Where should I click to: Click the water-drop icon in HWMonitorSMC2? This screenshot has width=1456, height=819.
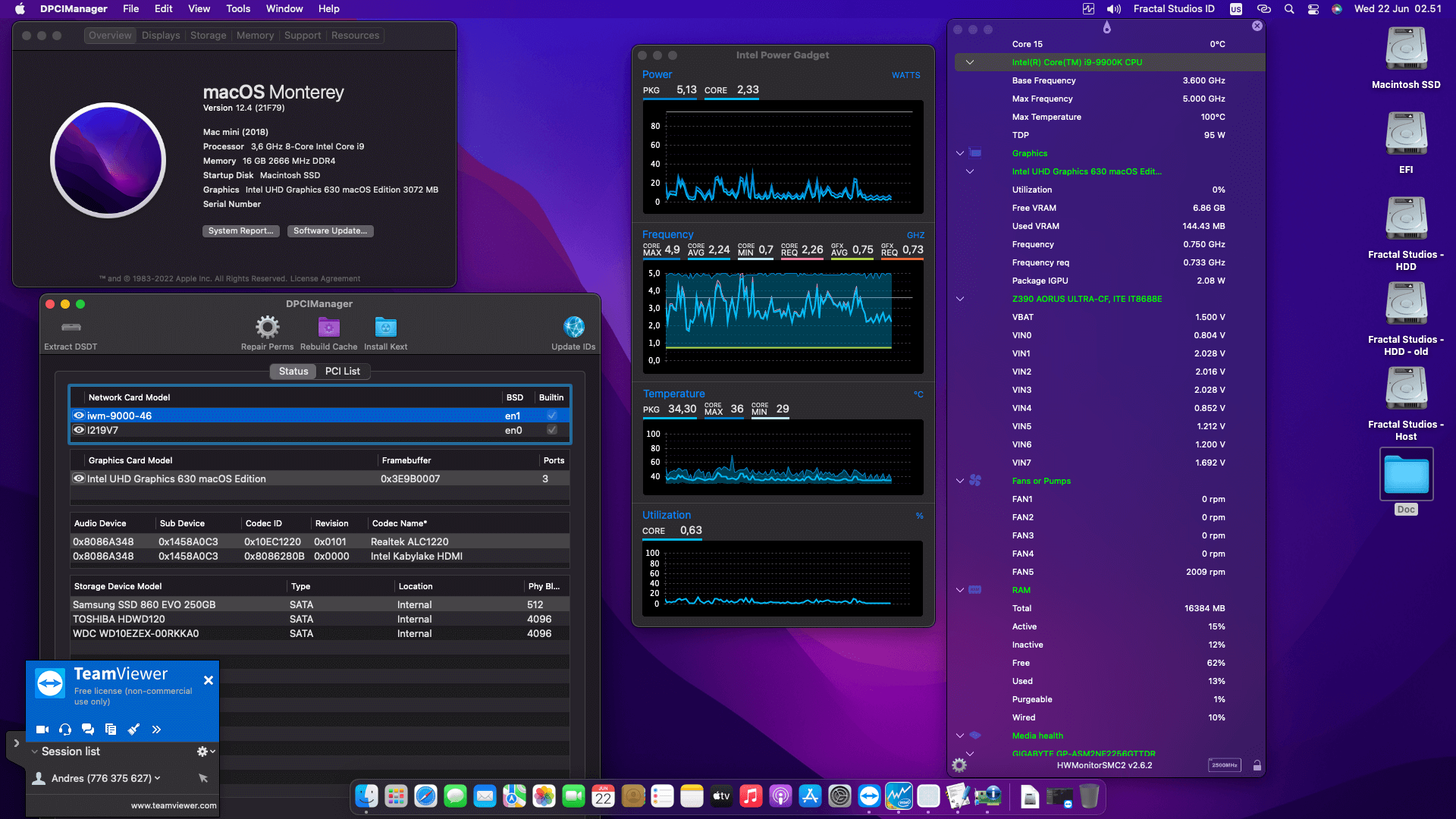pos(1106,28)
